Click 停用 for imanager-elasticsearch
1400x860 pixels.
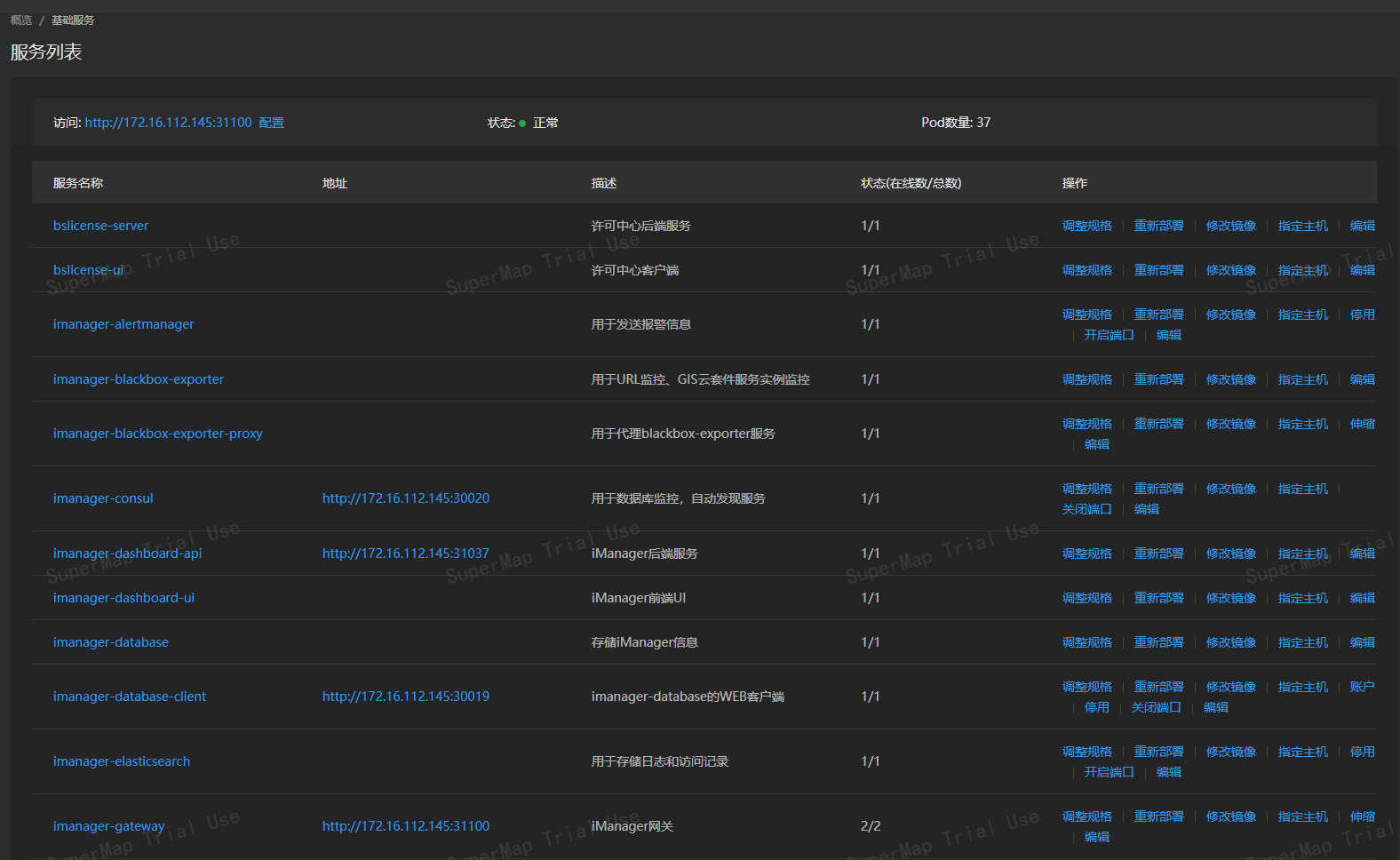1363,752
